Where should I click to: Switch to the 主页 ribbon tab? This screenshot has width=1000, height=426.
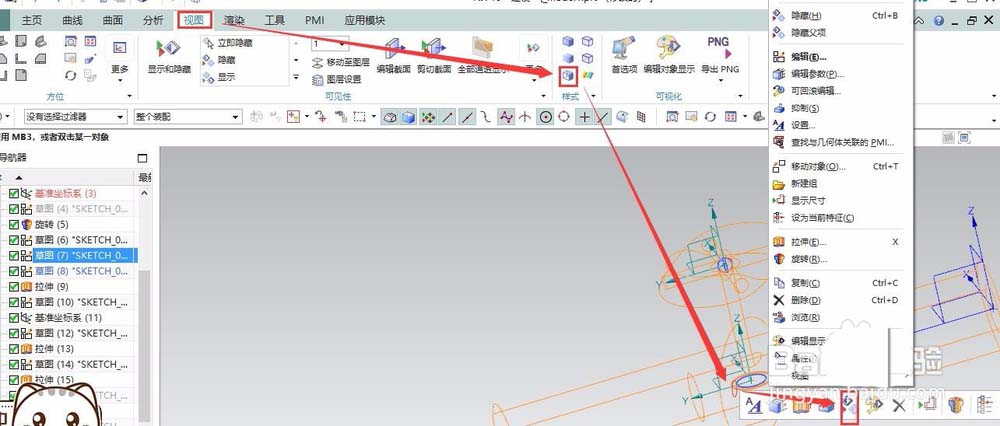click(x=32, y=20)
